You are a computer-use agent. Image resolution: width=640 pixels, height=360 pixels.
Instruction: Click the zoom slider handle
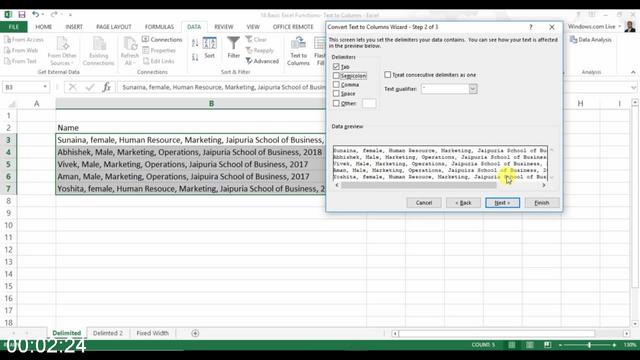[x=589, y=345]
